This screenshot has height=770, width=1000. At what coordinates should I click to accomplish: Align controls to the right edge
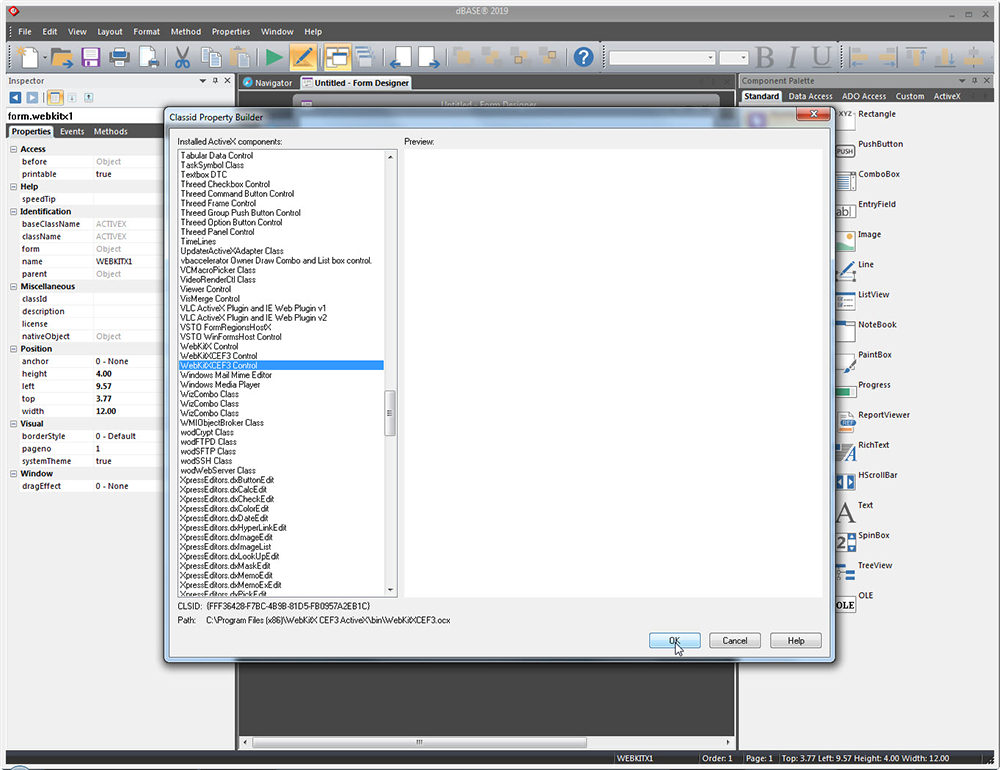888,57
